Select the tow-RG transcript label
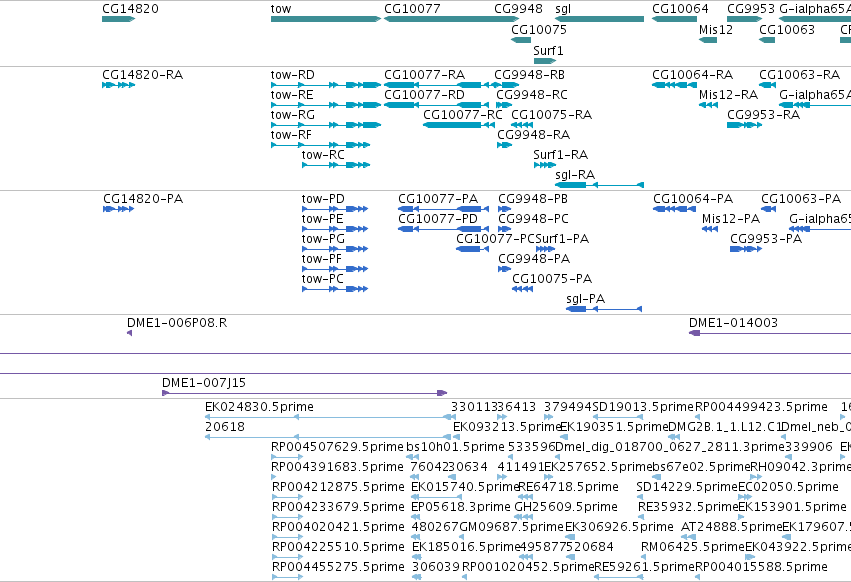 [x=293, y=115]
